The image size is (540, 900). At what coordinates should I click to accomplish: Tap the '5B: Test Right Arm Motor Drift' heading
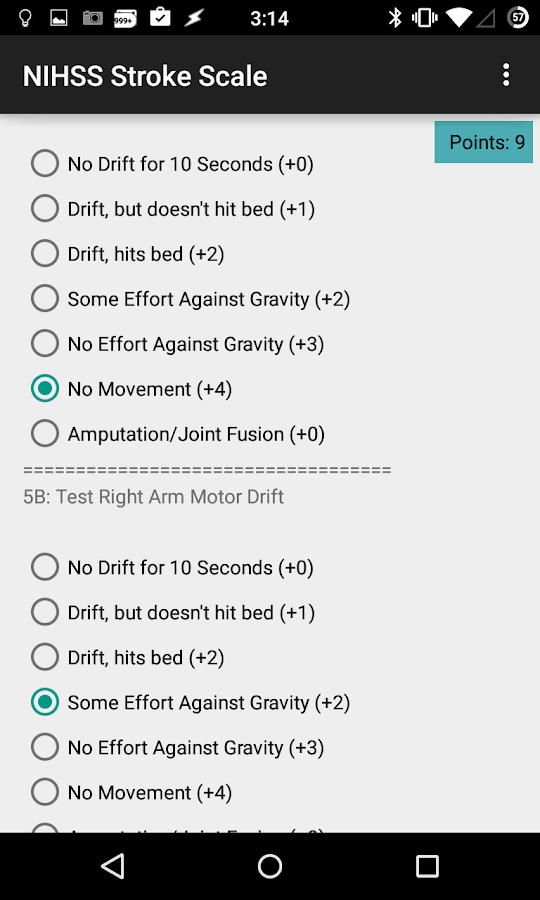pyautogui.click(x=153, y=496)
